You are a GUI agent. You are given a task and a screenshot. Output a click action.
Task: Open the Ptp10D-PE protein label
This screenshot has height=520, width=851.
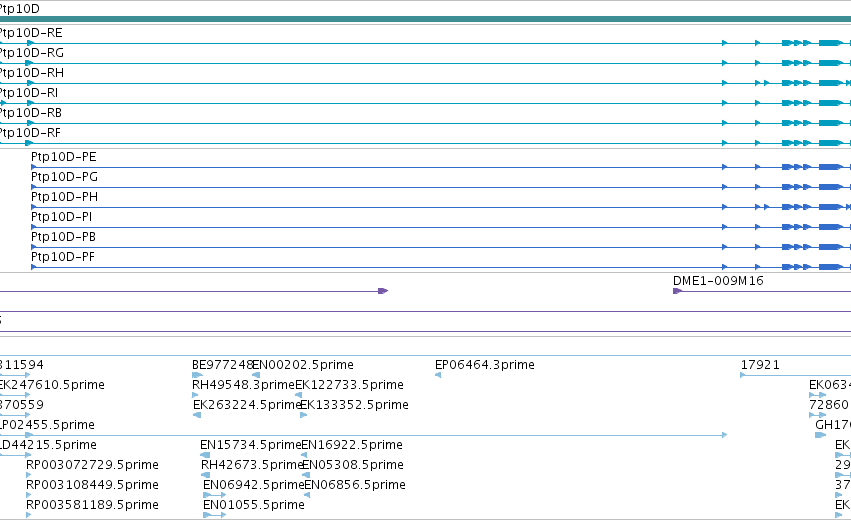pos(63,157)
